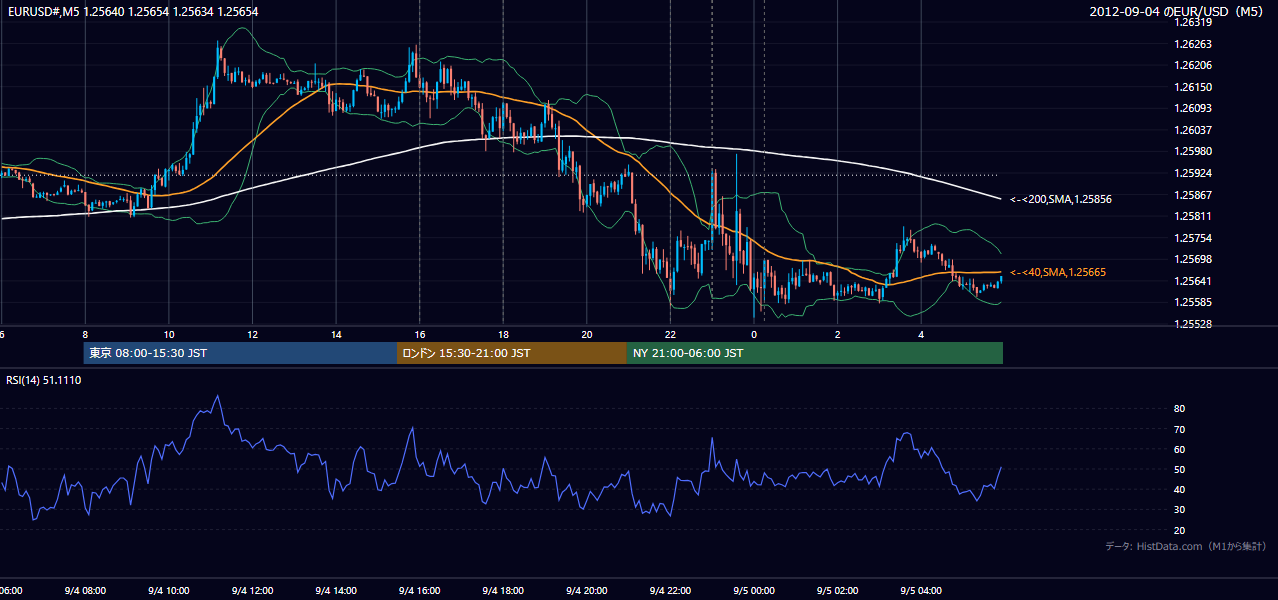
Task: Click the 9/4 22:00 bottom time label
Action: 670,590
